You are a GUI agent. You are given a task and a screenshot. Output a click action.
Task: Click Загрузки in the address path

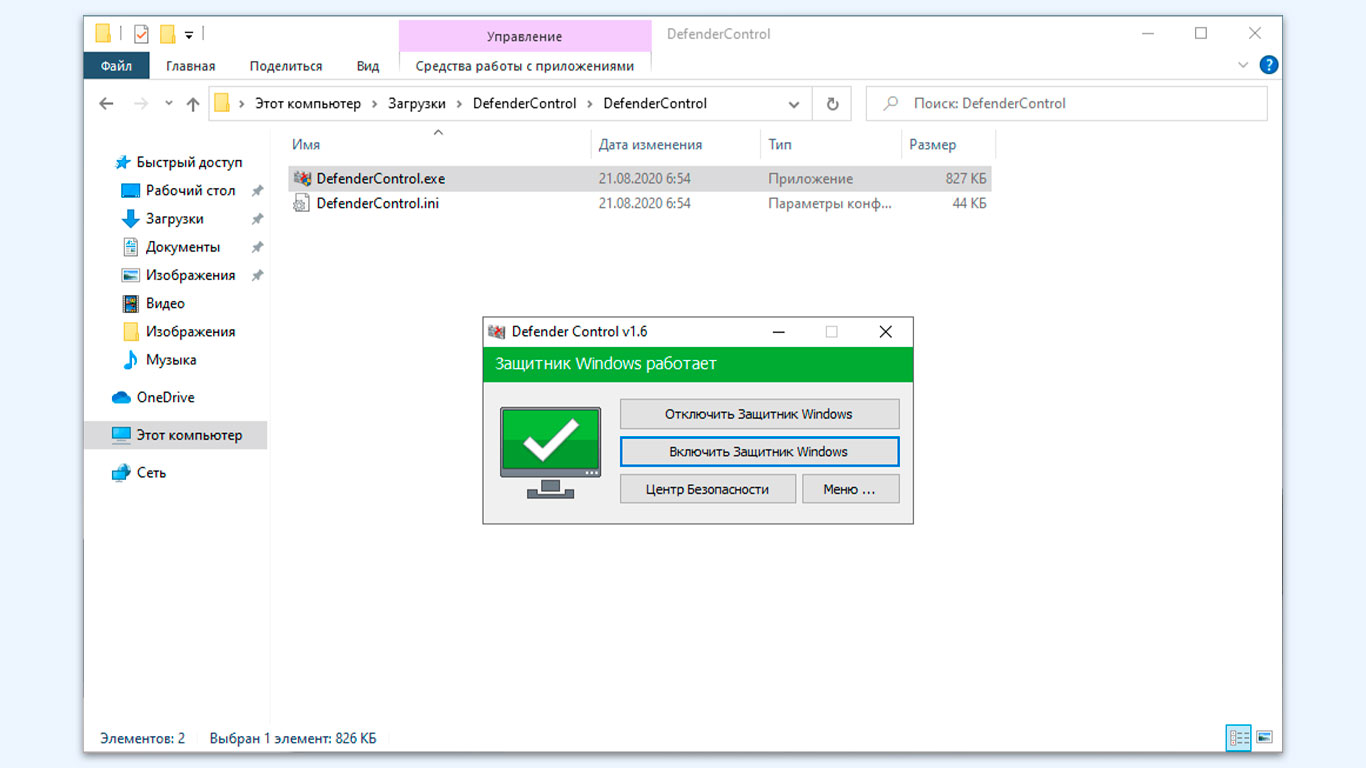click(417, 103)
